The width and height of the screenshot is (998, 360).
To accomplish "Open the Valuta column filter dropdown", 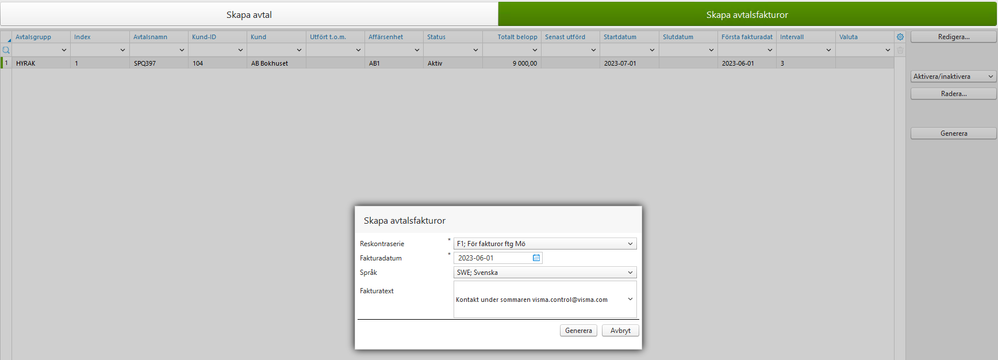I will click(887, 50).
